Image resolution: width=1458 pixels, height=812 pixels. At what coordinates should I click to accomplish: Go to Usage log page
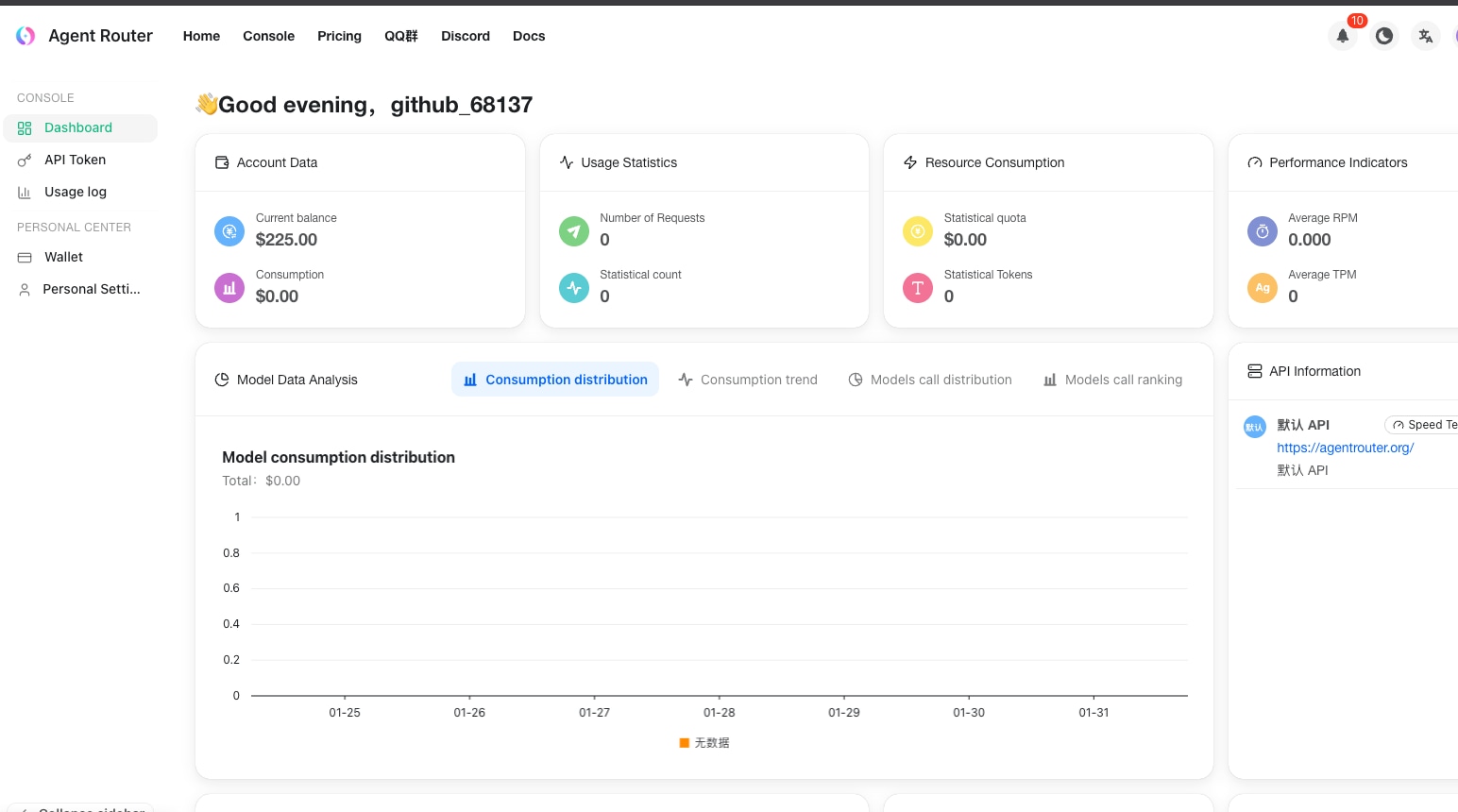76,192
